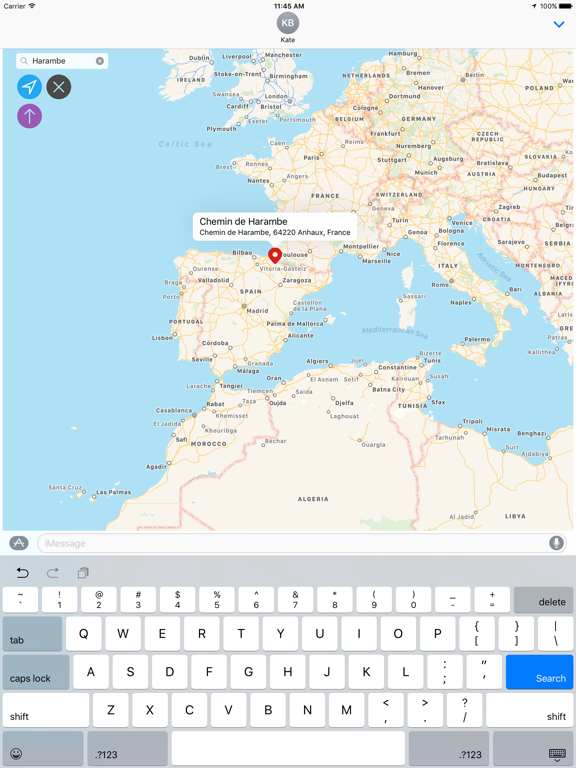Tap the microphone dictation icon
The image size is (576, 768).
pyautogui.click(x=556, y=543)
